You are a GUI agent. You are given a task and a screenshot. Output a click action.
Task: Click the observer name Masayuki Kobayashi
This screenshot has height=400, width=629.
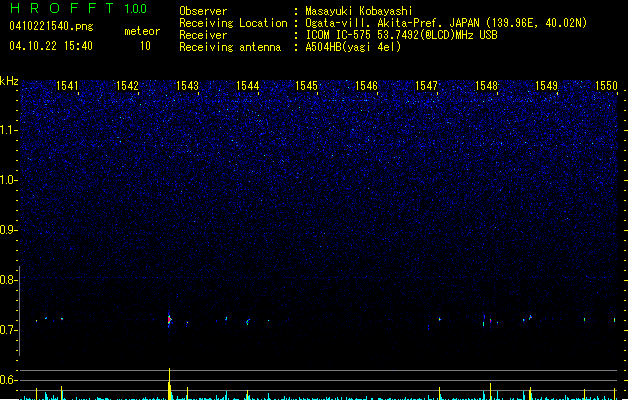[359, 11]
